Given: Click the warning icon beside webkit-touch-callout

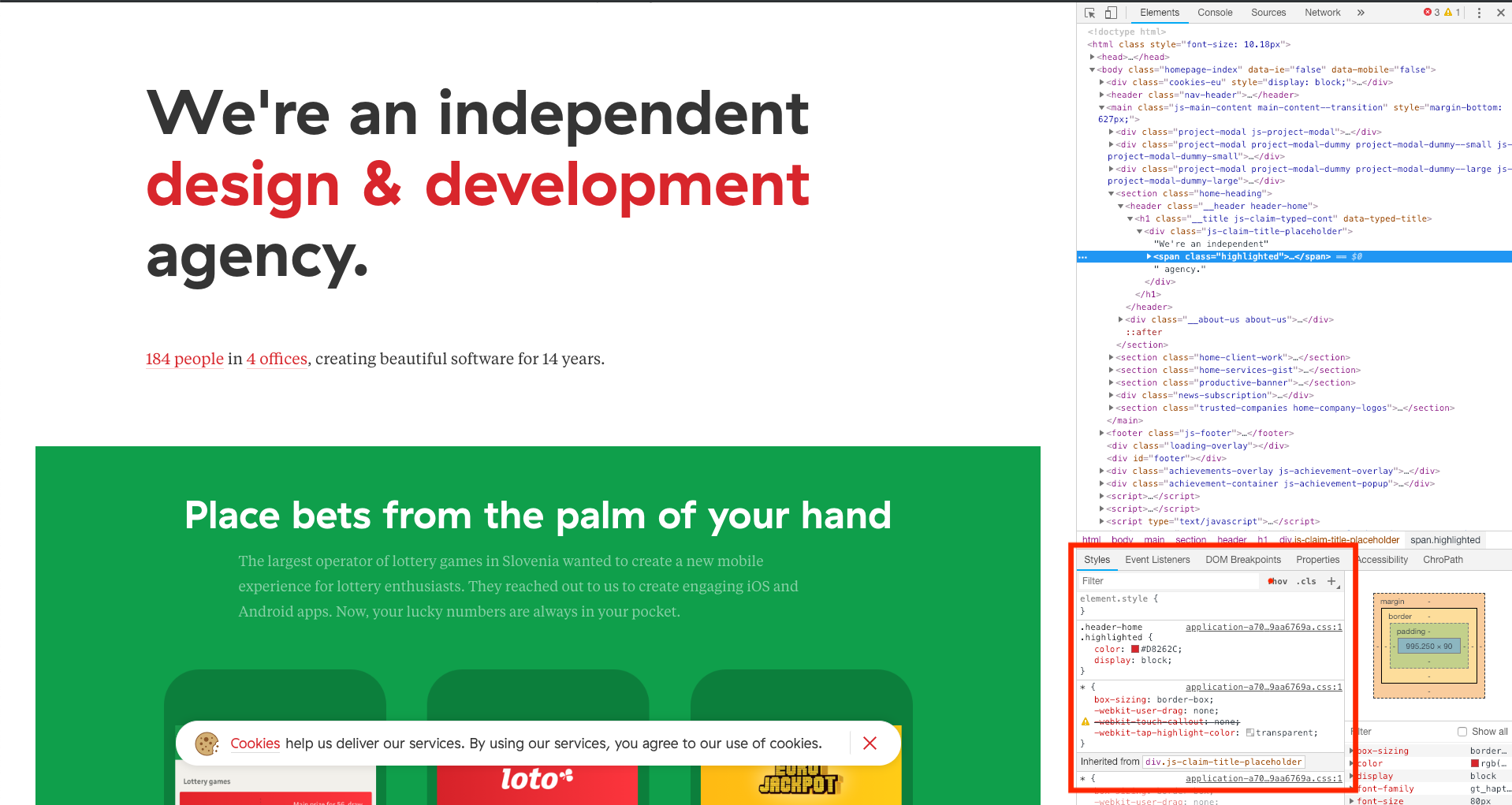Looking at the screenshot, I should tap(1086, 721).
